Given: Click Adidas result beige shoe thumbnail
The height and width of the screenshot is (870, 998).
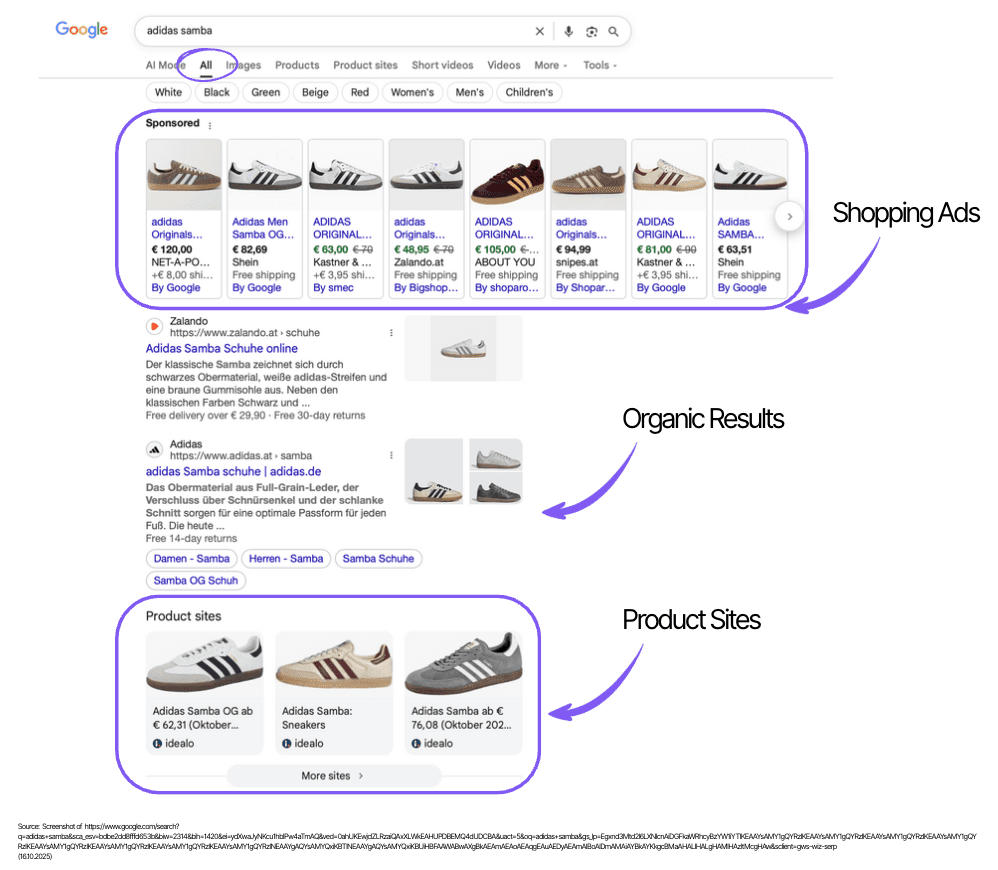Looking at the screenshot, I should tap(434, 471).
